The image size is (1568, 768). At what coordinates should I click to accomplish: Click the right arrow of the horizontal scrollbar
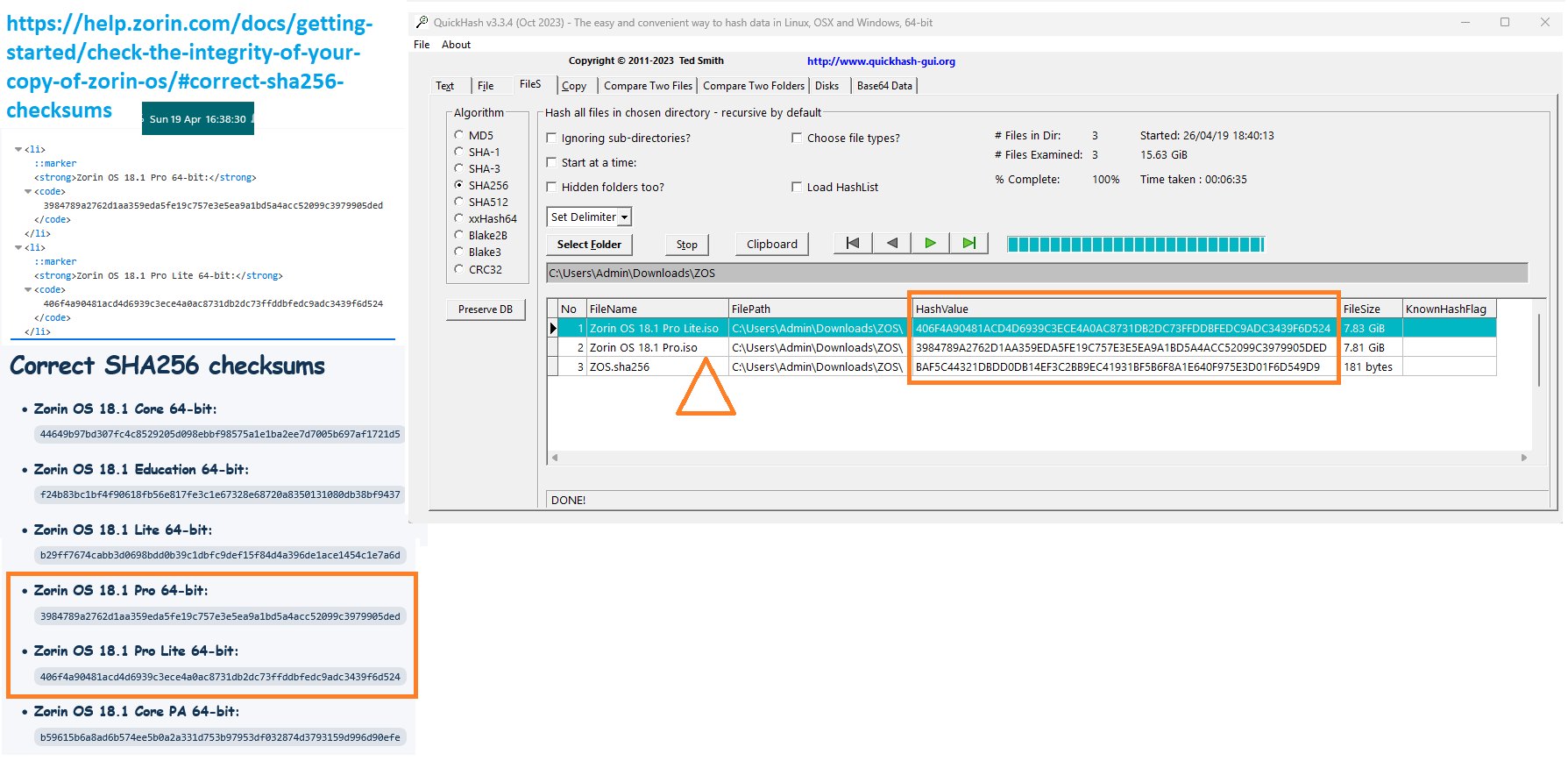(x=1524, y=458)
